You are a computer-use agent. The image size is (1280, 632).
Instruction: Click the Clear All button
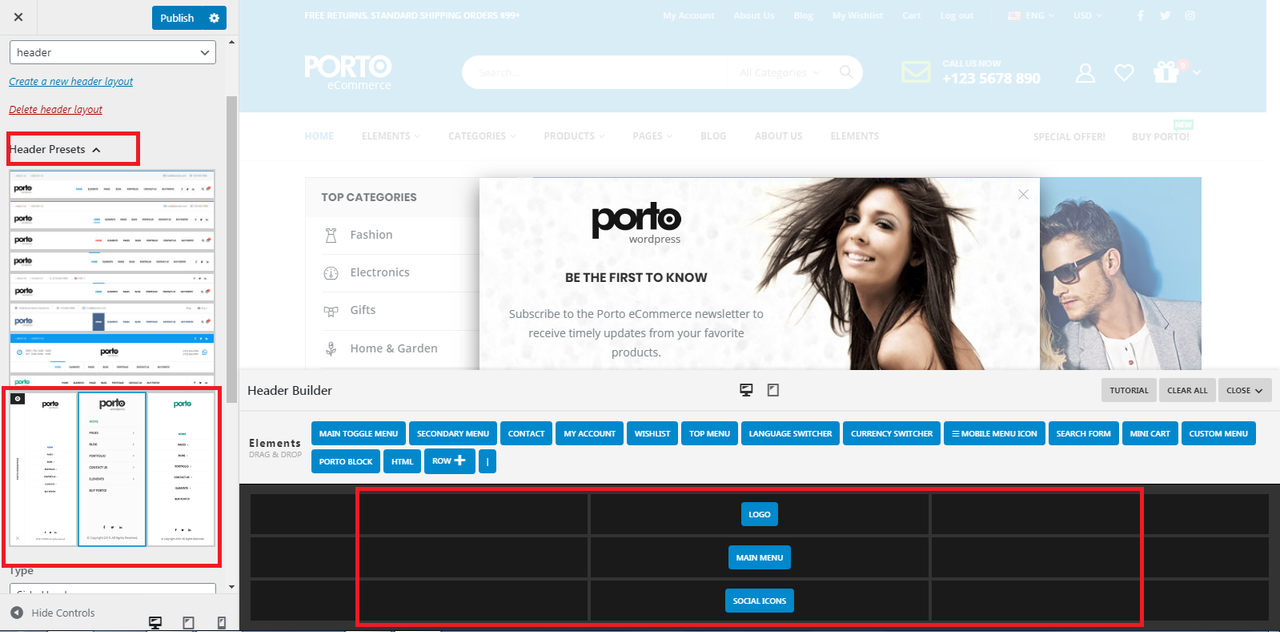(1187, 390)
